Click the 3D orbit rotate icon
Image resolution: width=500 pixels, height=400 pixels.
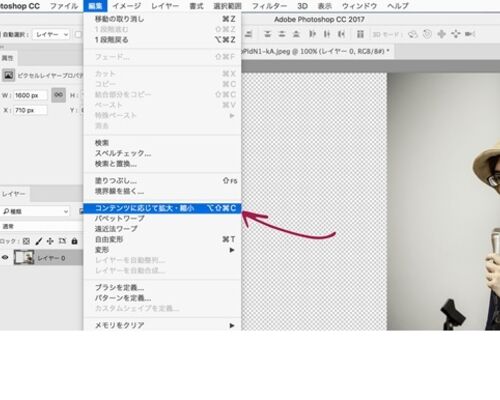click(x=413, y=34)
